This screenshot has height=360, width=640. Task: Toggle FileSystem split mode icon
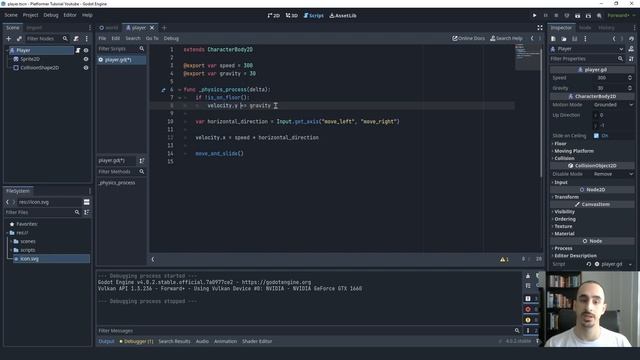click(x=87, y=202)
